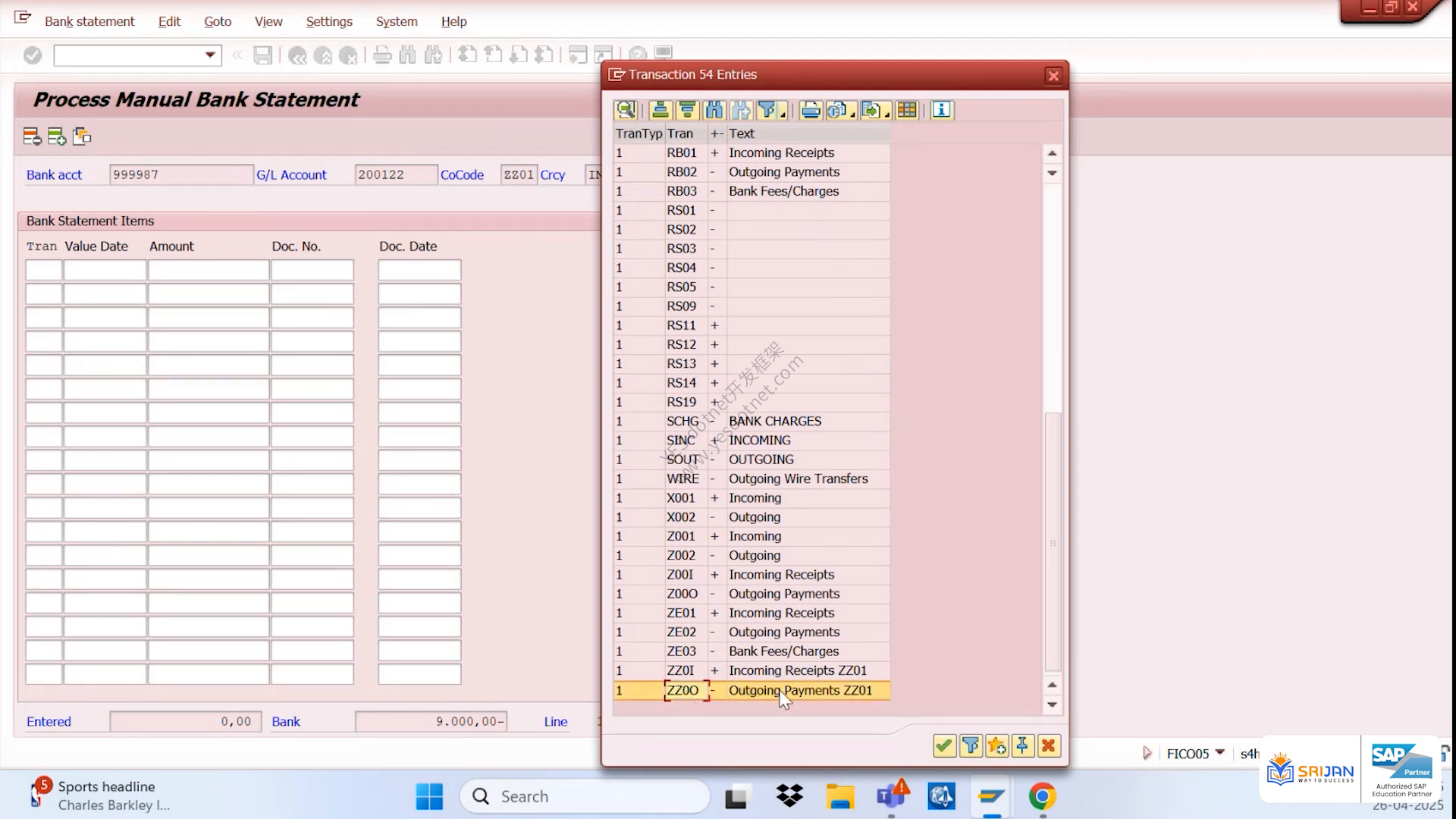This screenshot has height=819, width=1456.
Task: Click the Find binoculars icon in popup
Action: (714, 110)
